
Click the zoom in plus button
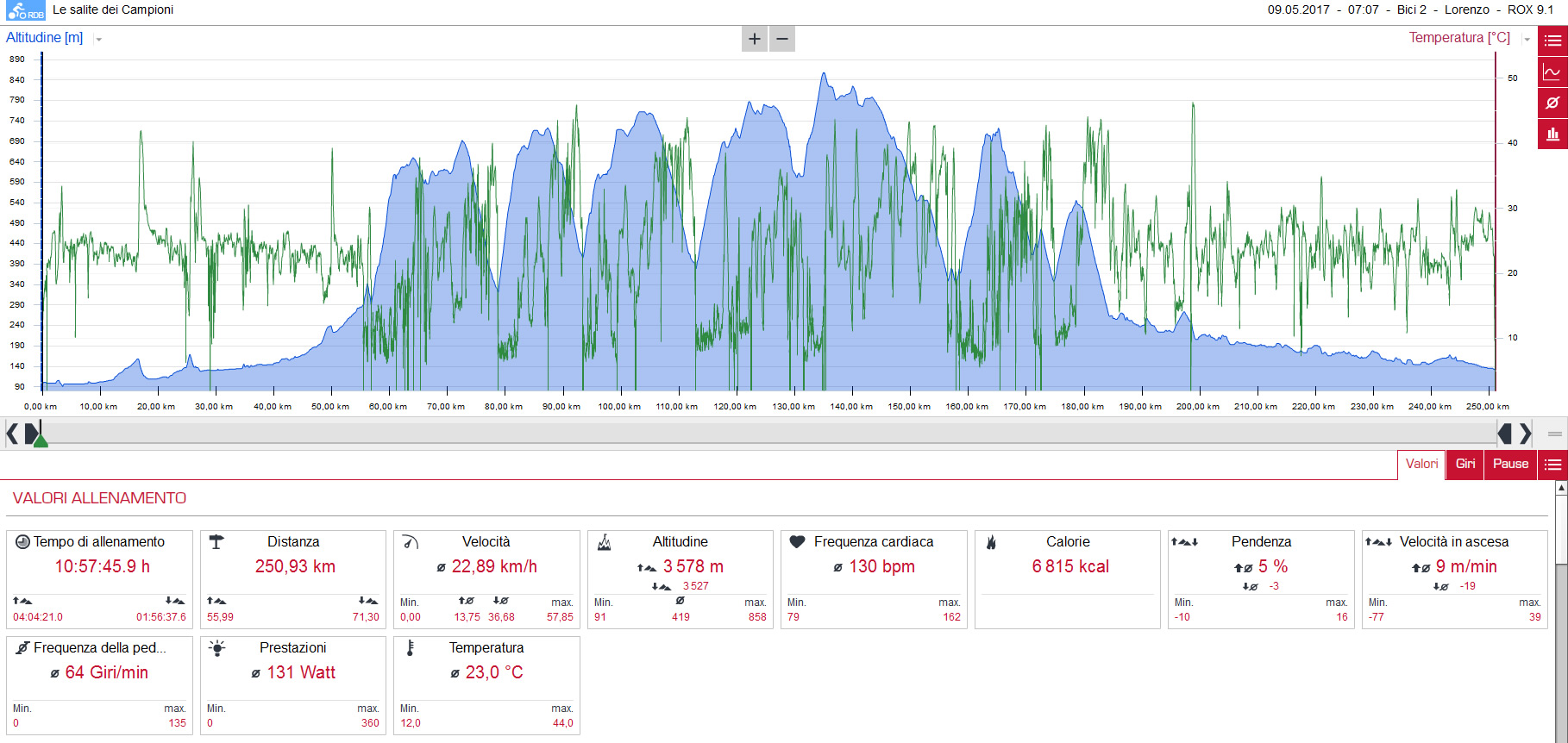tap(755, 39)
